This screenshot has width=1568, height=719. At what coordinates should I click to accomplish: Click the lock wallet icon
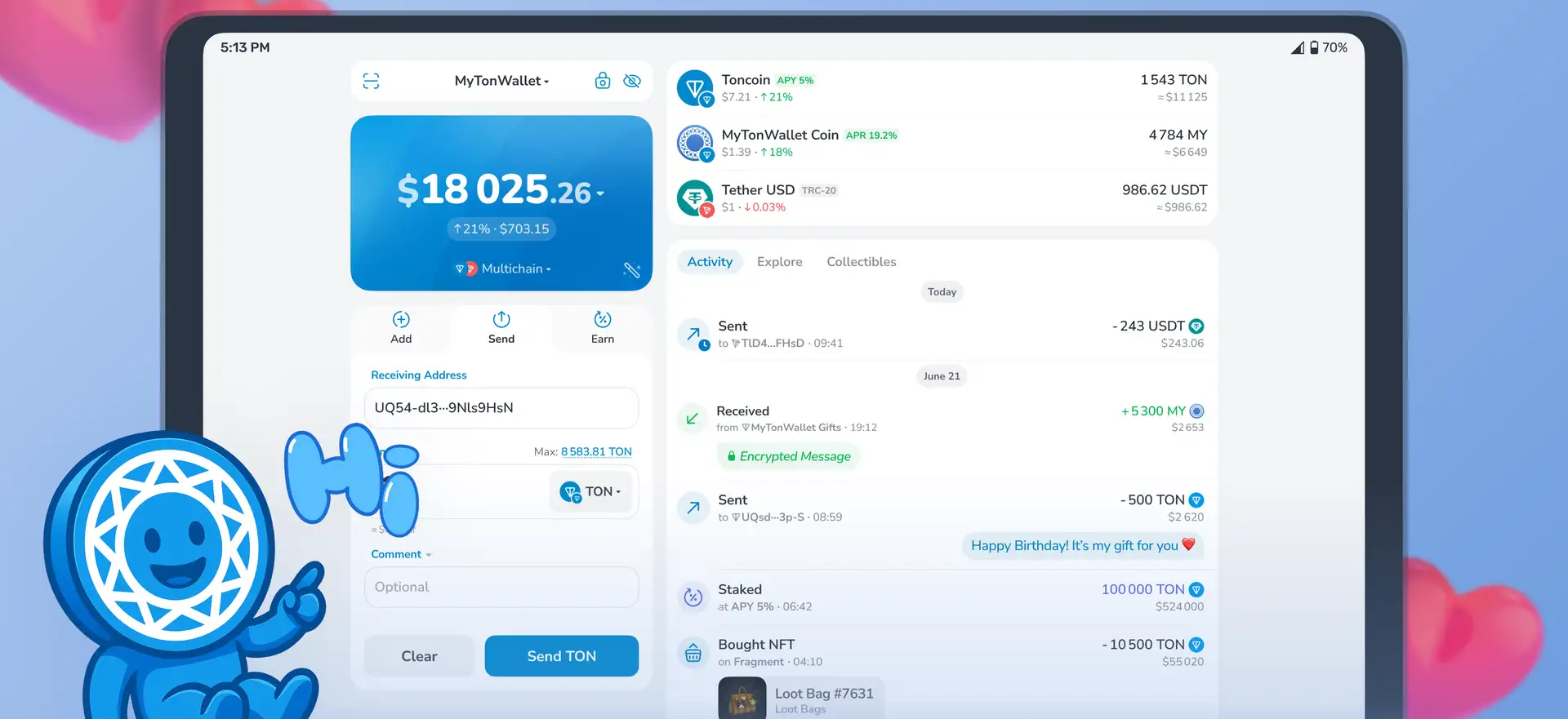click(603, 81)
